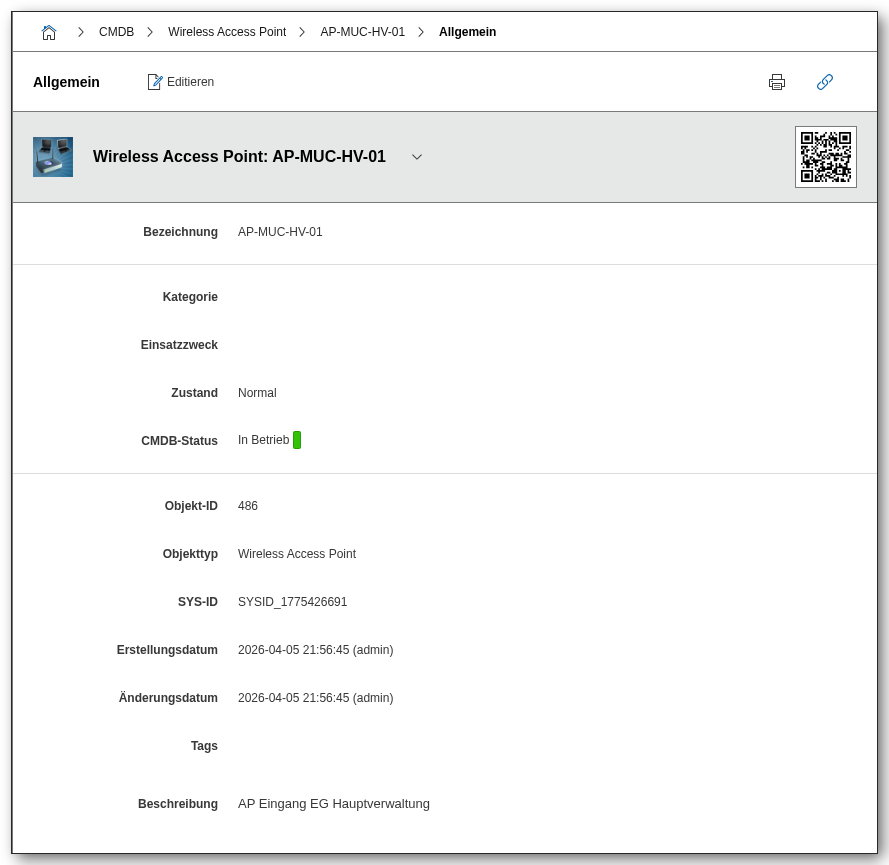Click the QR code image
Screen dimensions: 889x865
(826, 157)
